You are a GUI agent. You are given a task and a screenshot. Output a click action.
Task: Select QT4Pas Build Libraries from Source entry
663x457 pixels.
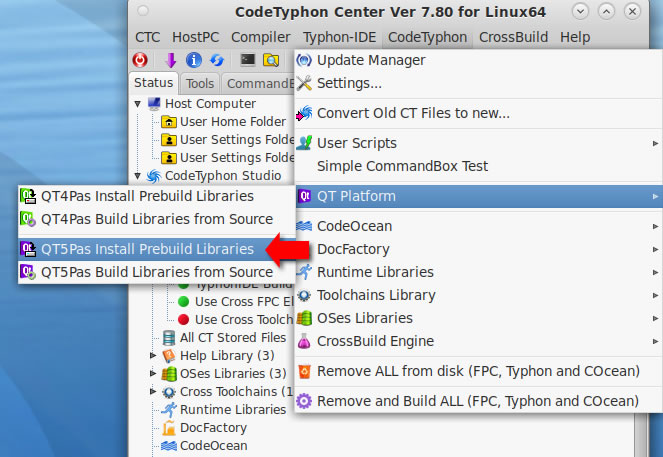coord(156,219)
